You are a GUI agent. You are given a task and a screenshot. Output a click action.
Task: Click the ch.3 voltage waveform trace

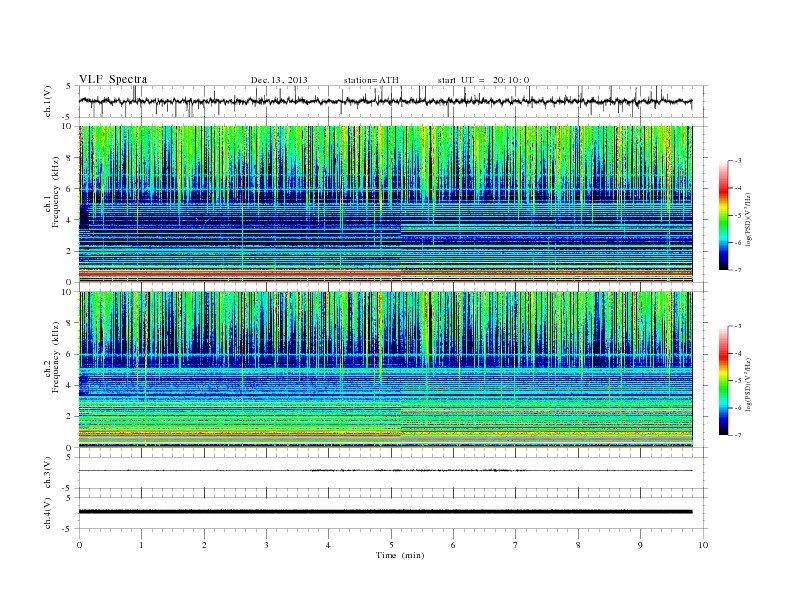(385, 471)
